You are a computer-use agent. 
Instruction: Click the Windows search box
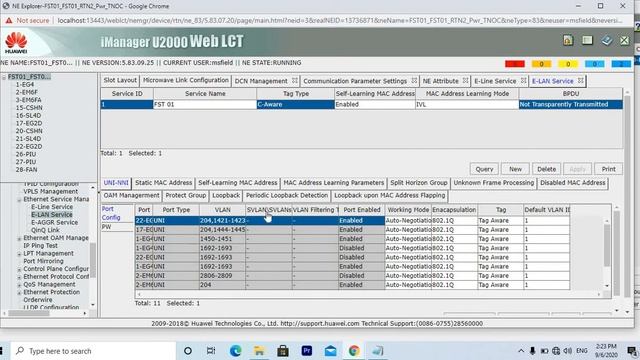pos(94,351)
